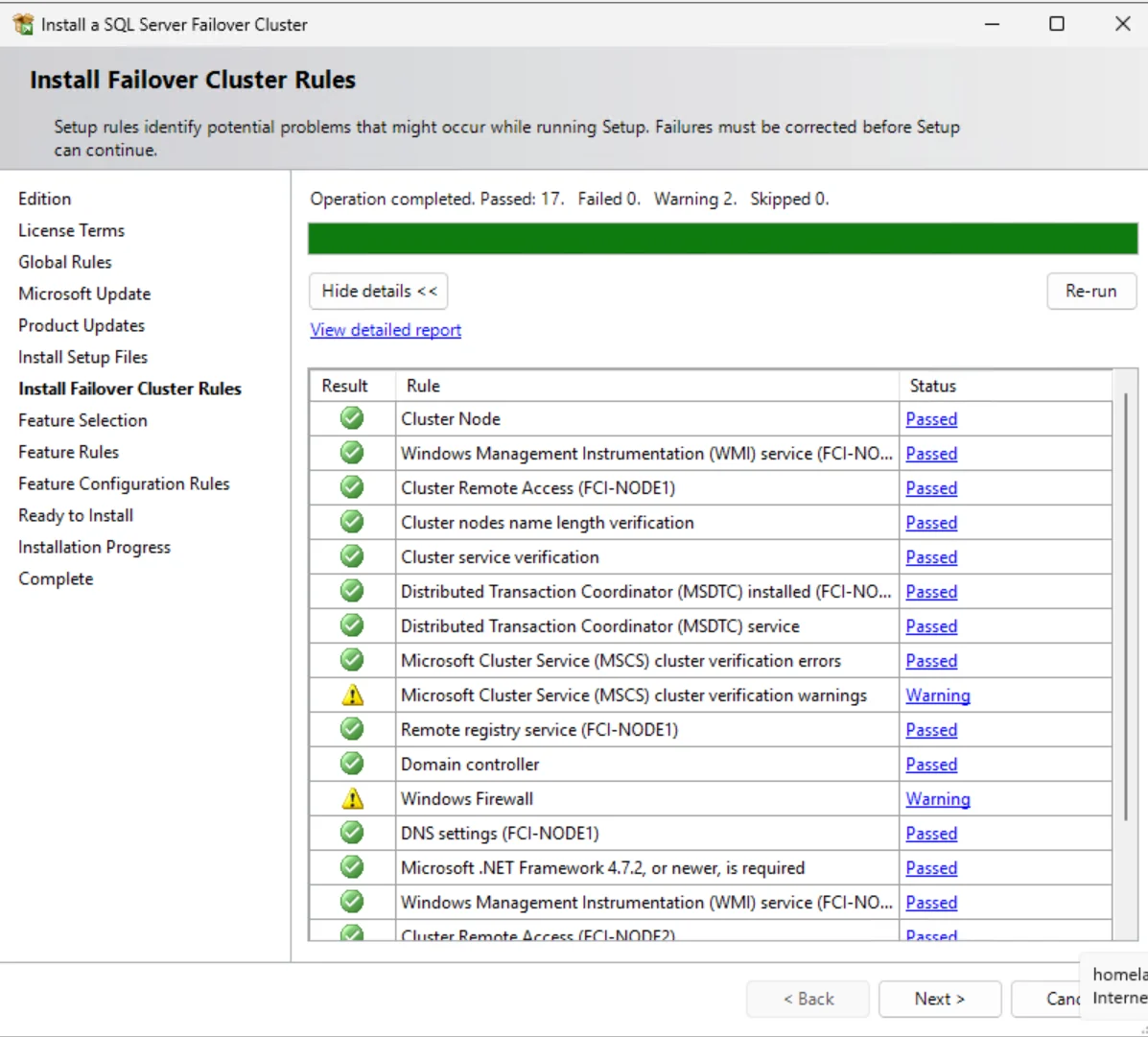
Task: Select Edition step in sidebar
Action: 45,200
